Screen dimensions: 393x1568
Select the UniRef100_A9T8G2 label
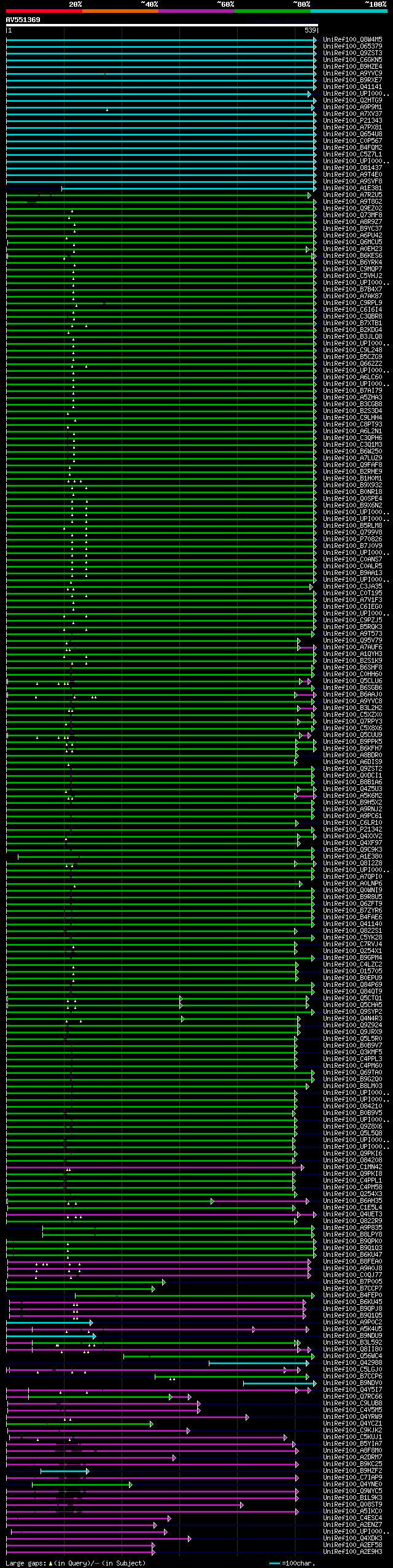click(352, 202)
